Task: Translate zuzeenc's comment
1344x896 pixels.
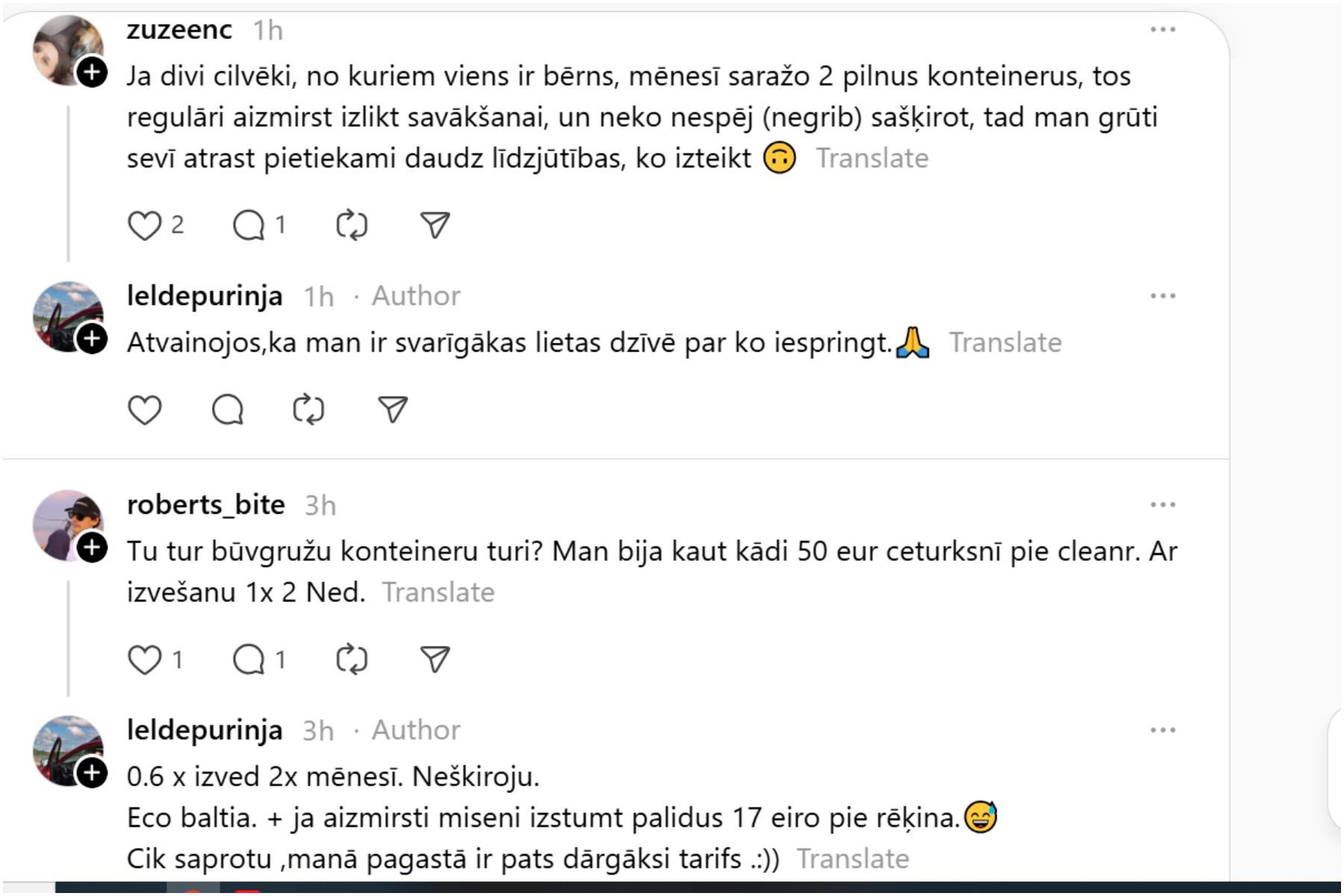Action: point(872,159)
